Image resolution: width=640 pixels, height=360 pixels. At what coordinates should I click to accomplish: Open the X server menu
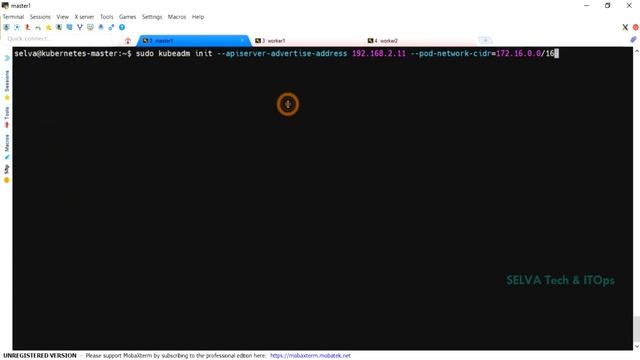pos(84,17)
